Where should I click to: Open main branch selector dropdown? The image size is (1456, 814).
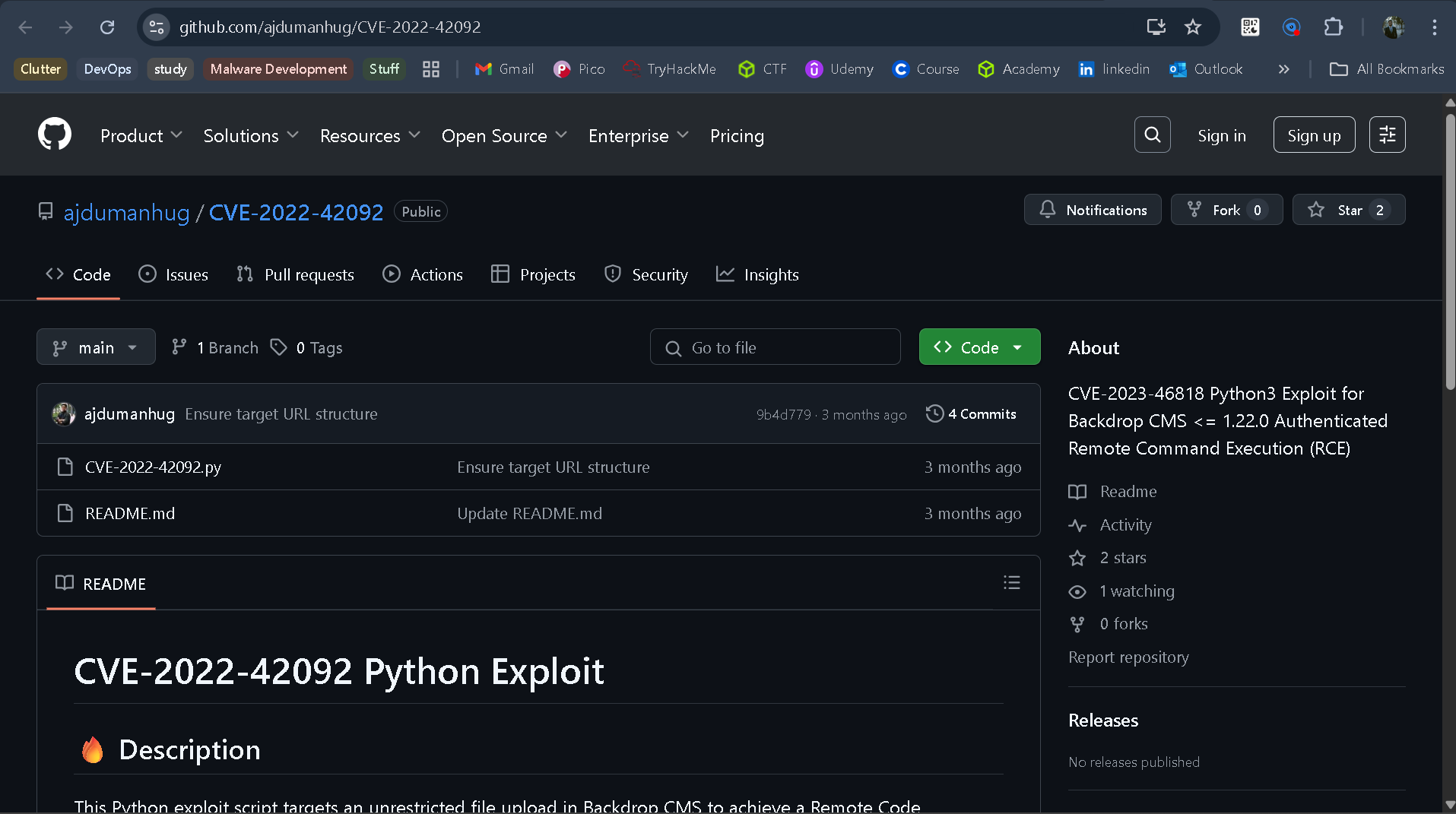click(x=96, y=347)
